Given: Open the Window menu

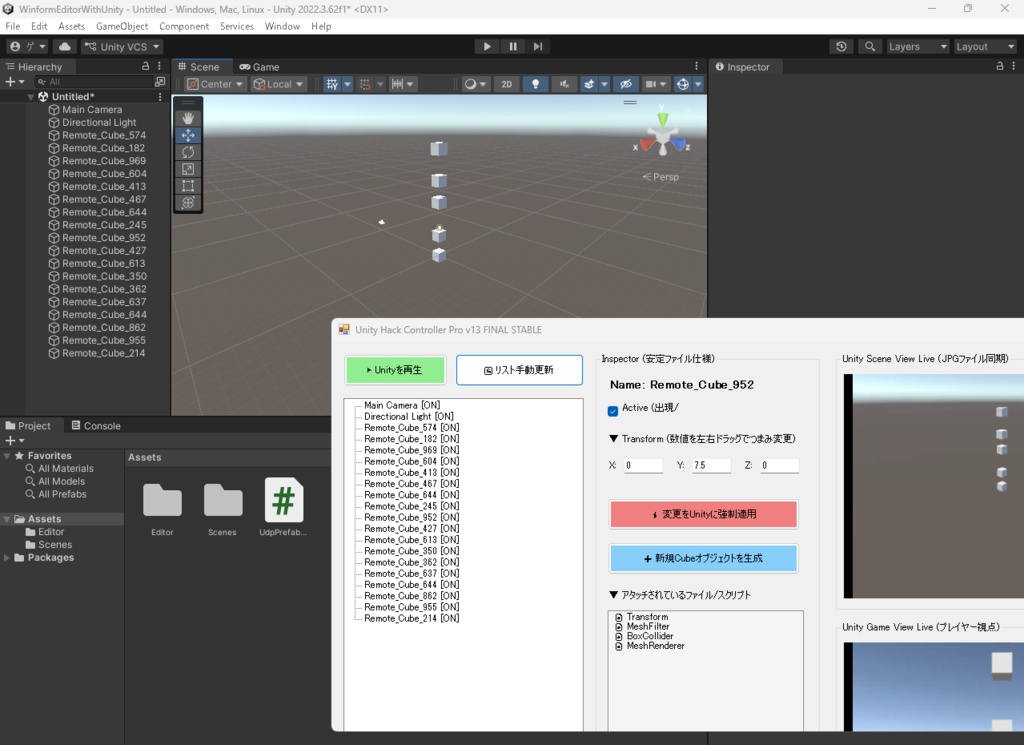Looking at the screenshot, I should [x=282, y=26].
